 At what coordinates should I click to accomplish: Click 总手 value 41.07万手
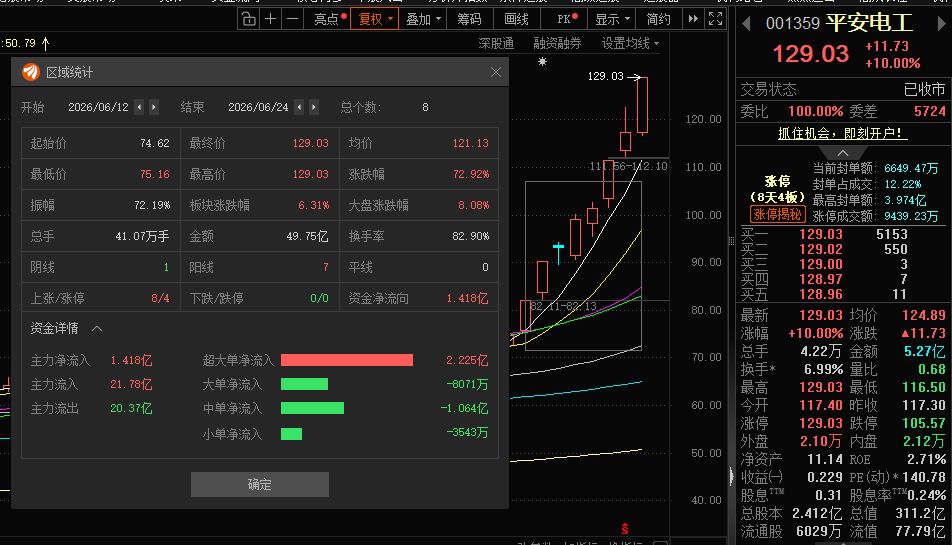pos(143,236)
